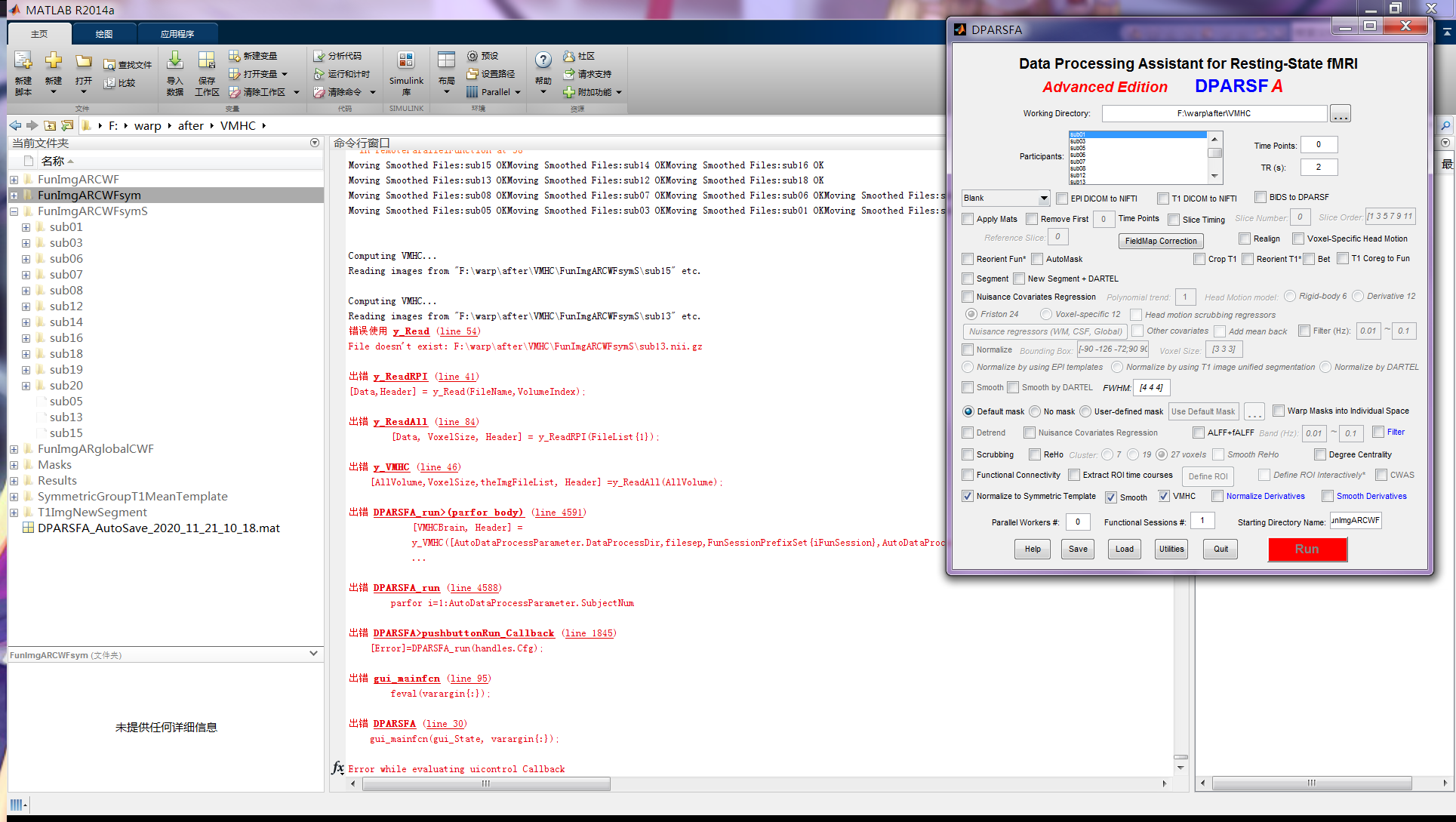Click the browse for folder icon
1456x822 pixels.
(x=67, y=125)
